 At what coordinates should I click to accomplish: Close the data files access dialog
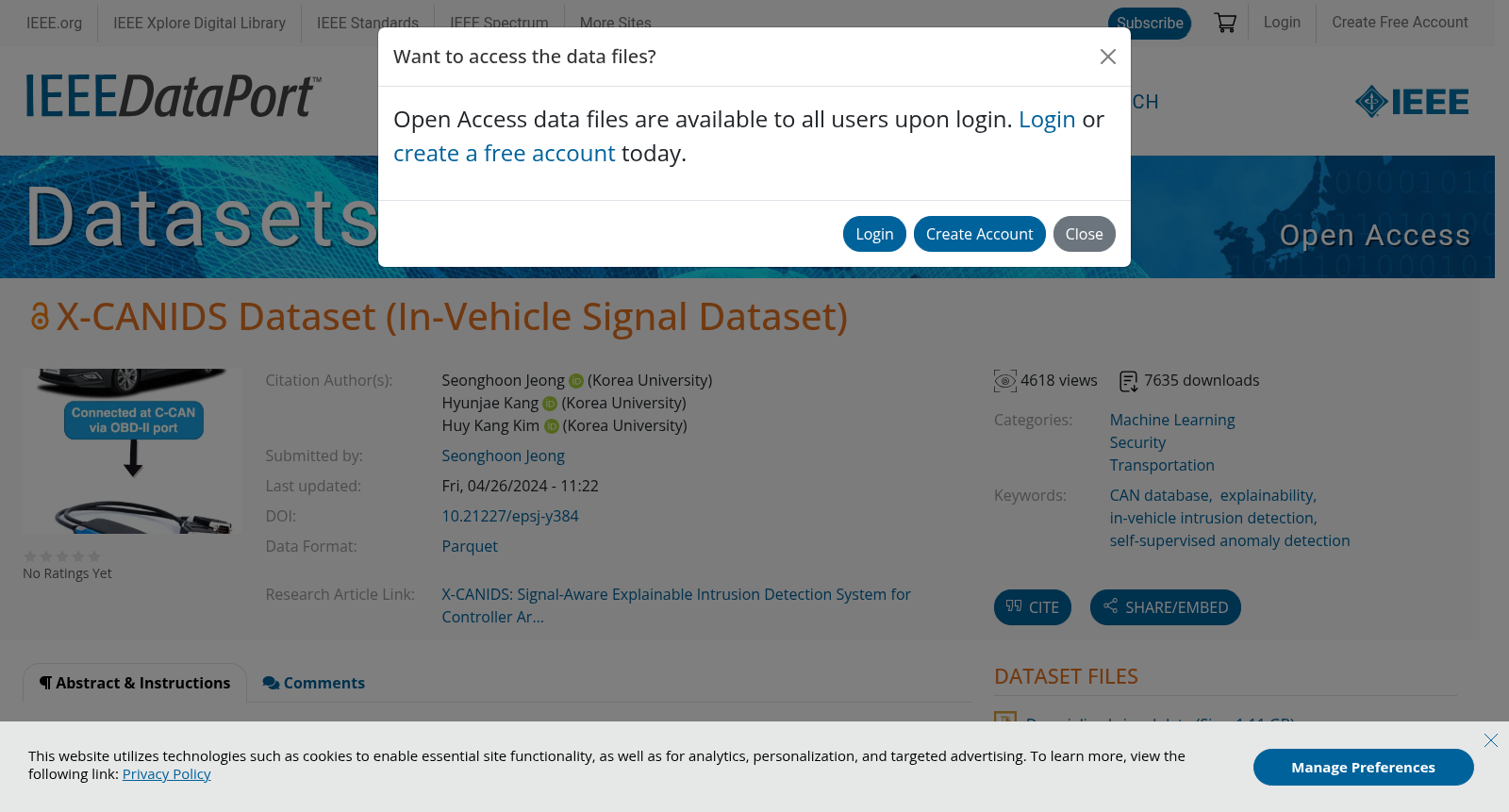click(1108, 57)
